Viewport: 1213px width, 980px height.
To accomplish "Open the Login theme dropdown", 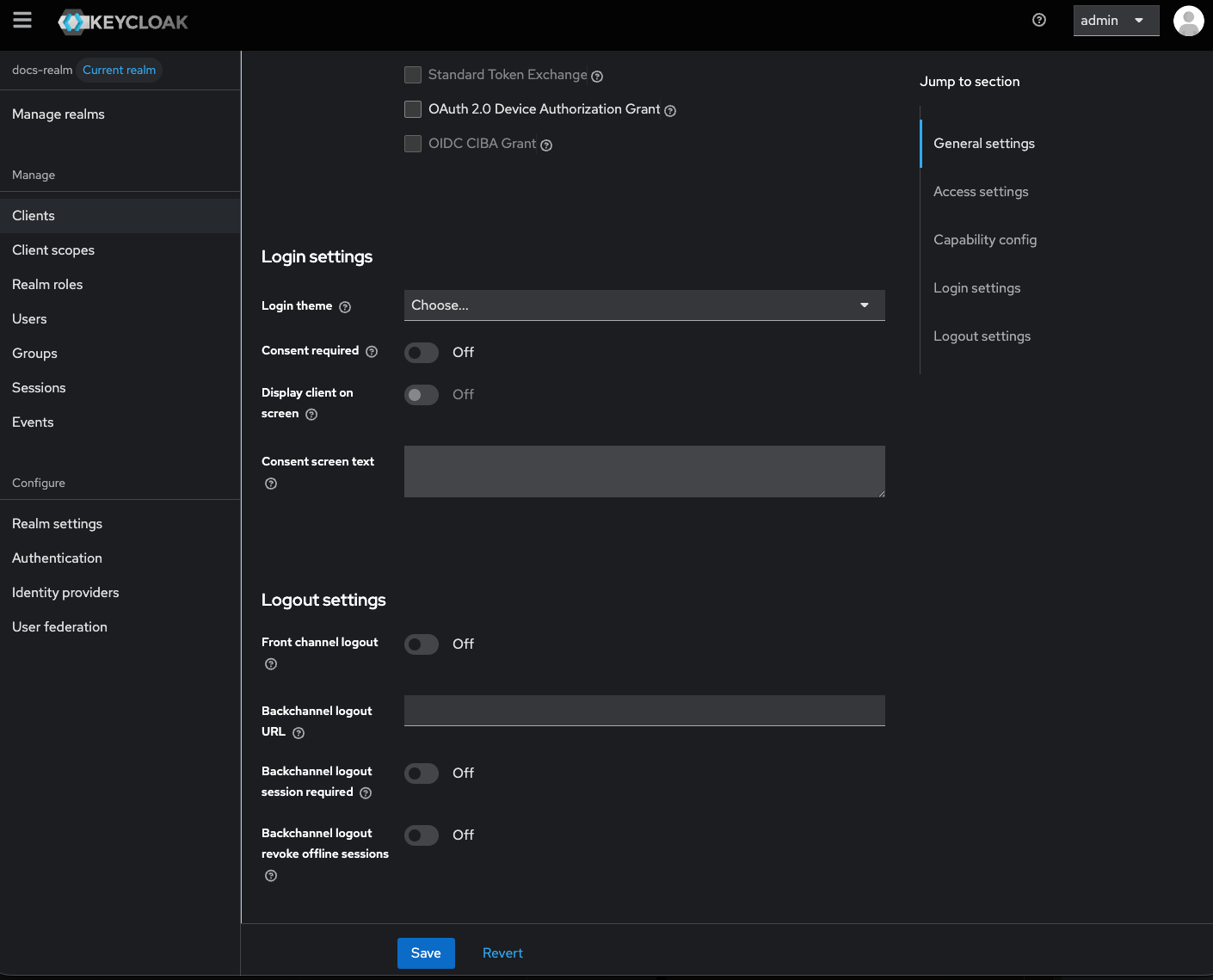I will [x=643, y=305].
